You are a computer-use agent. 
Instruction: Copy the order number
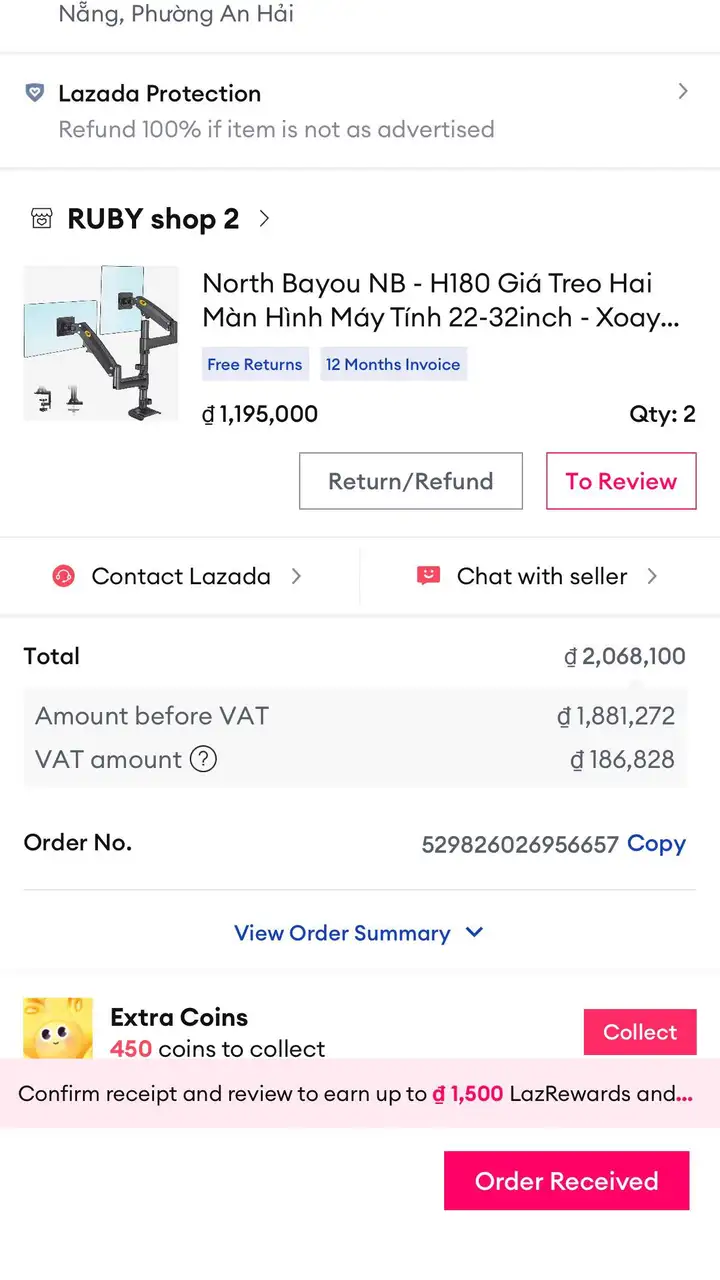(x=656, y=843)
